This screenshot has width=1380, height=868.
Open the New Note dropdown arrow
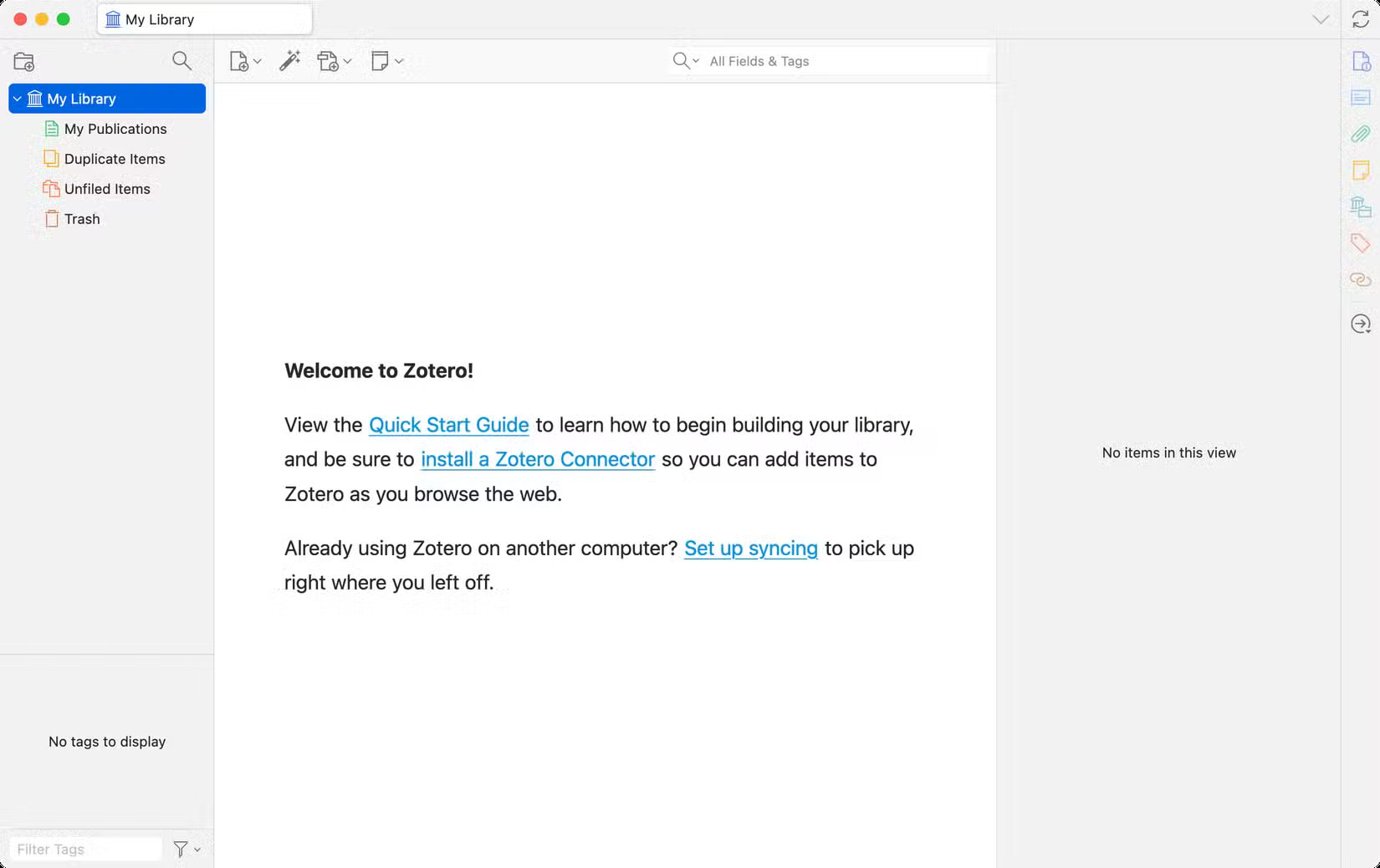[399, 61]
